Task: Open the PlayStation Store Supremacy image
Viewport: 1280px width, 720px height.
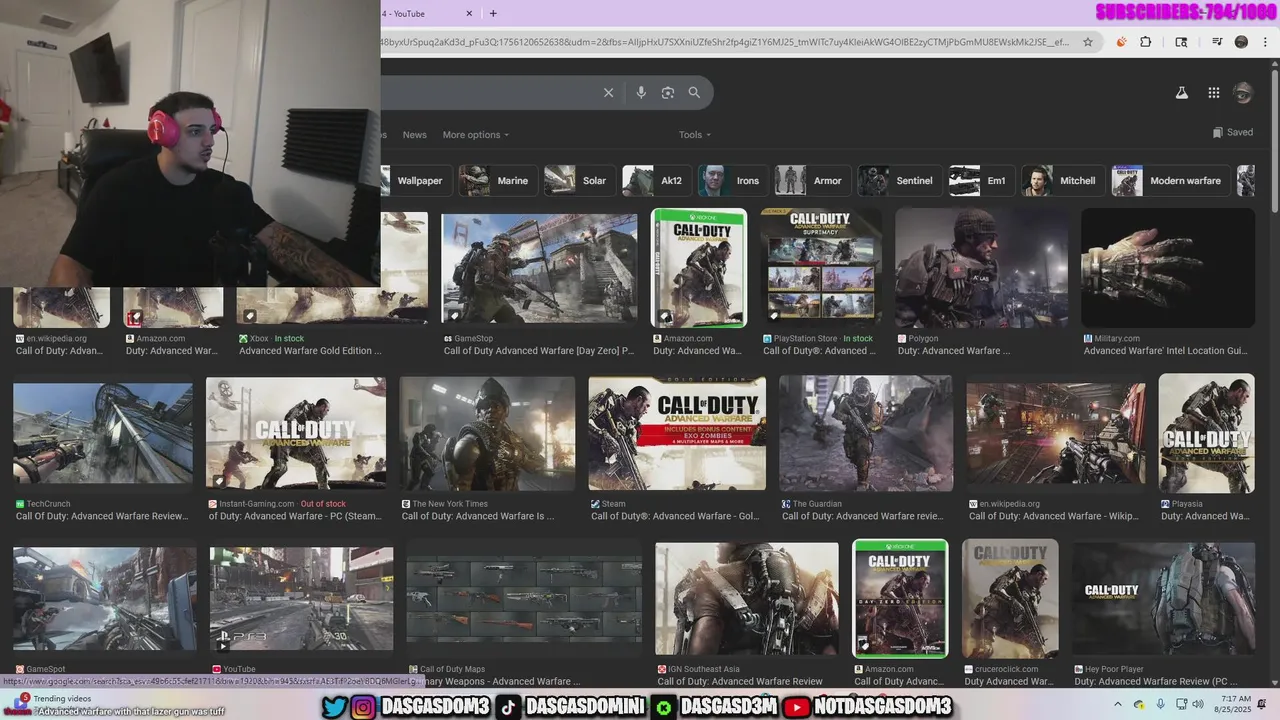Action: [820, 267]
